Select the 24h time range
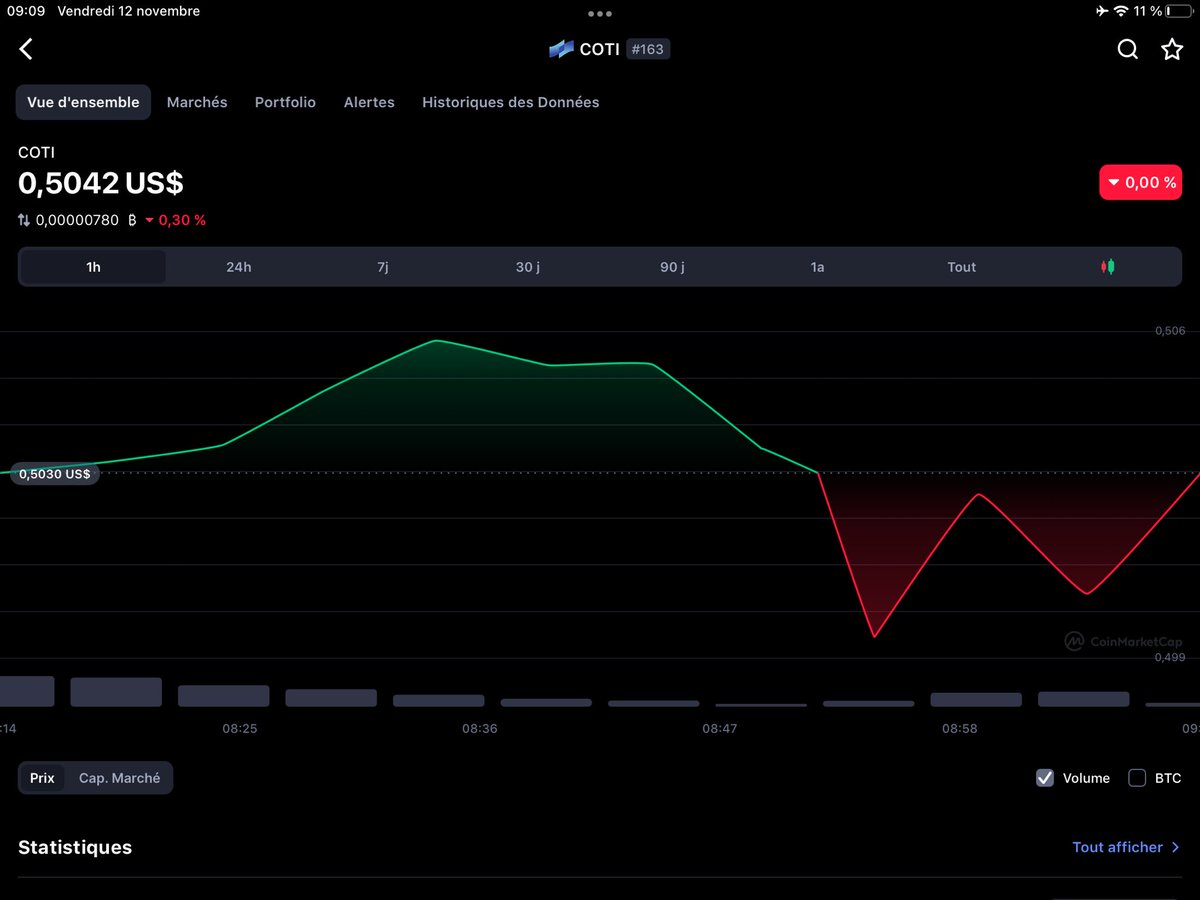 click(239, 267)
